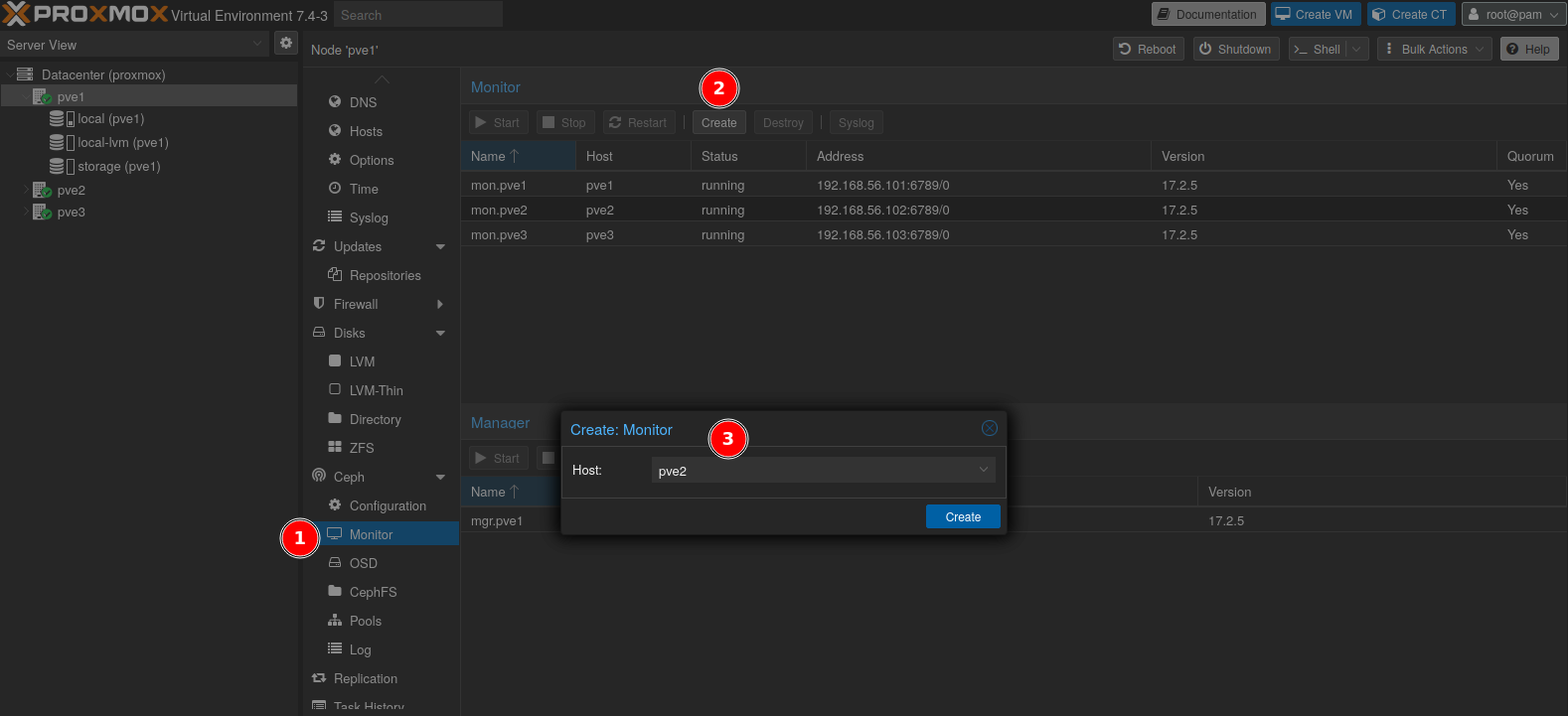
Task: Click Create in the Monitor toolbar
Action: (x=718, y=122)
